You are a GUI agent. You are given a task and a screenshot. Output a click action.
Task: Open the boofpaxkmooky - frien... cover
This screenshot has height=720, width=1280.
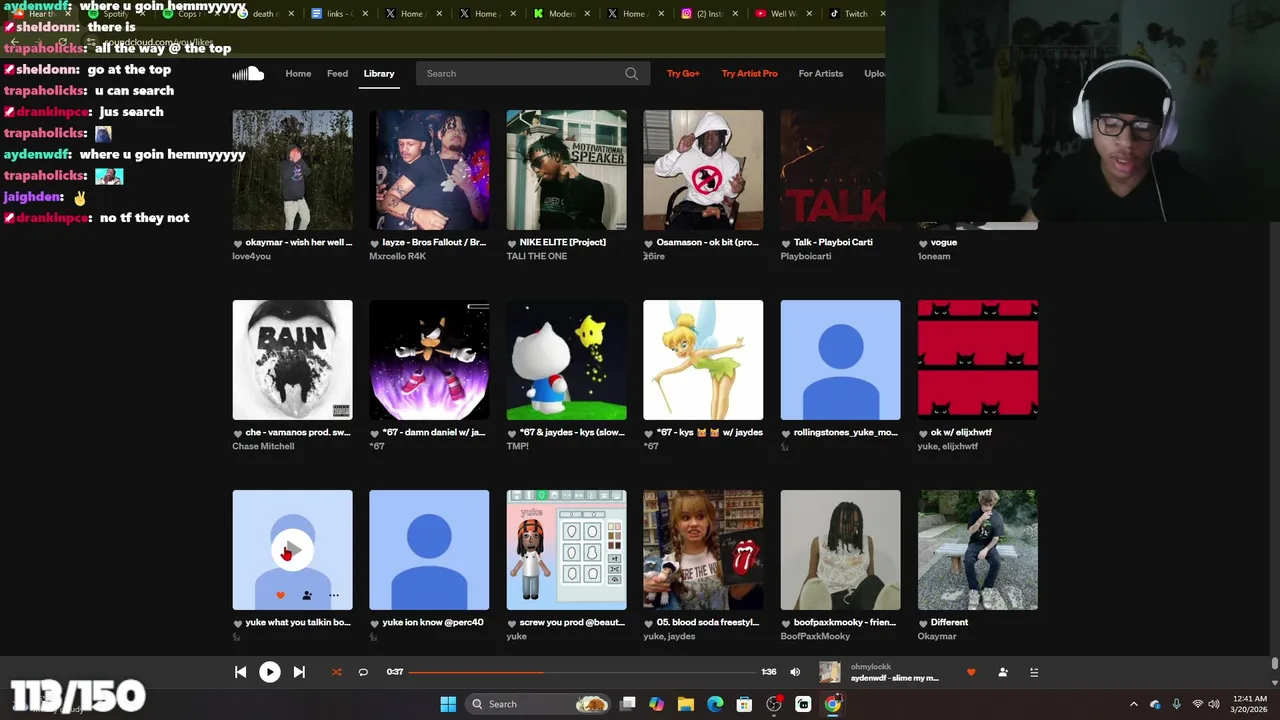[x=840, y=550]
